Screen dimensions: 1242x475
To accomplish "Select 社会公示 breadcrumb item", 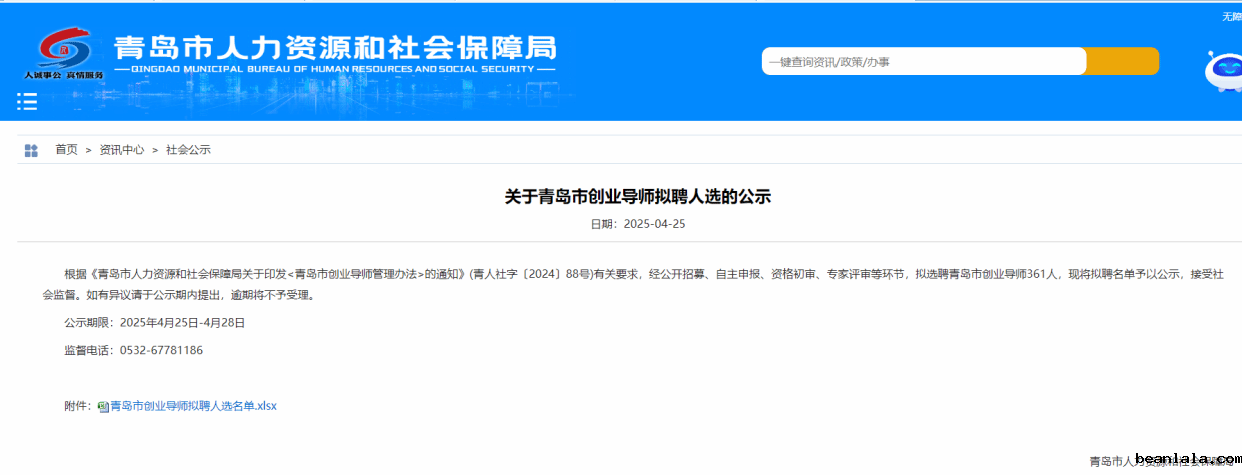I will 188,150.
